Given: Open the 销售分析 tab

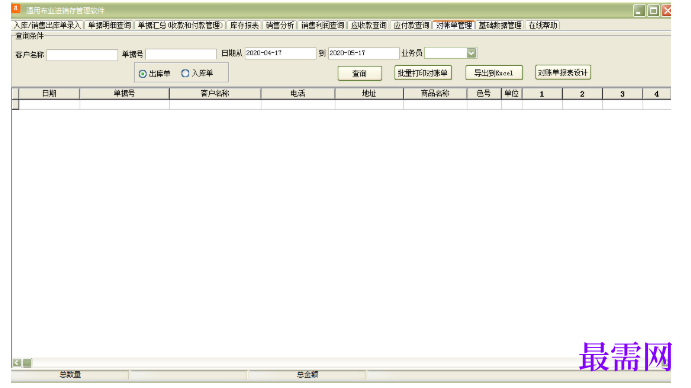Looking at the screenshot, I should pyautogui.click(x=280, y=25).
